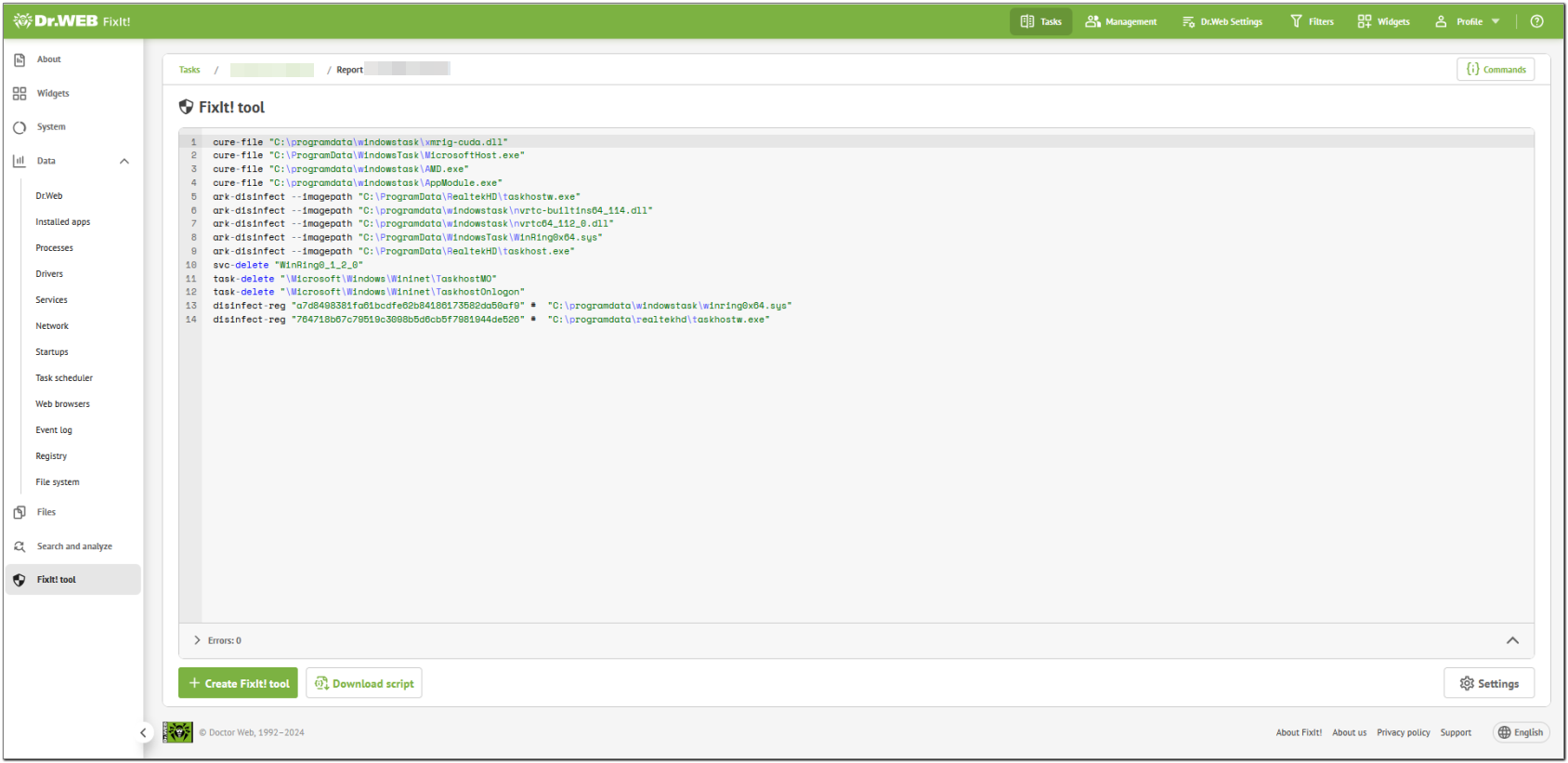Click the About document icon in sidebar
This screenshot has height=763, width=1568.
coord(20,59)
